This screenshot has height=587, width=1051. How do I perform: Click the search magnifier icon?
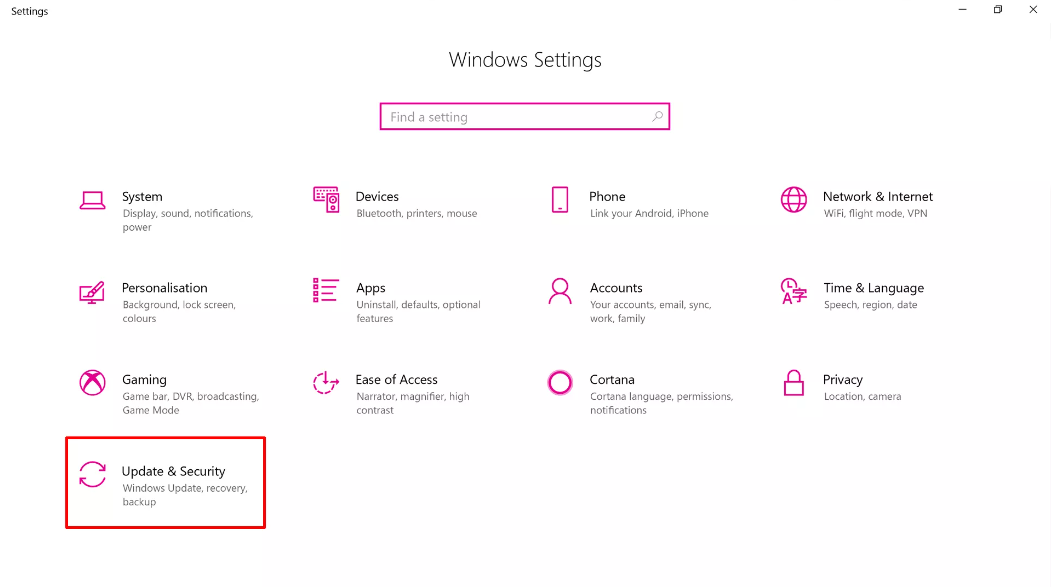pyautogui.click(x=658, y=117)
